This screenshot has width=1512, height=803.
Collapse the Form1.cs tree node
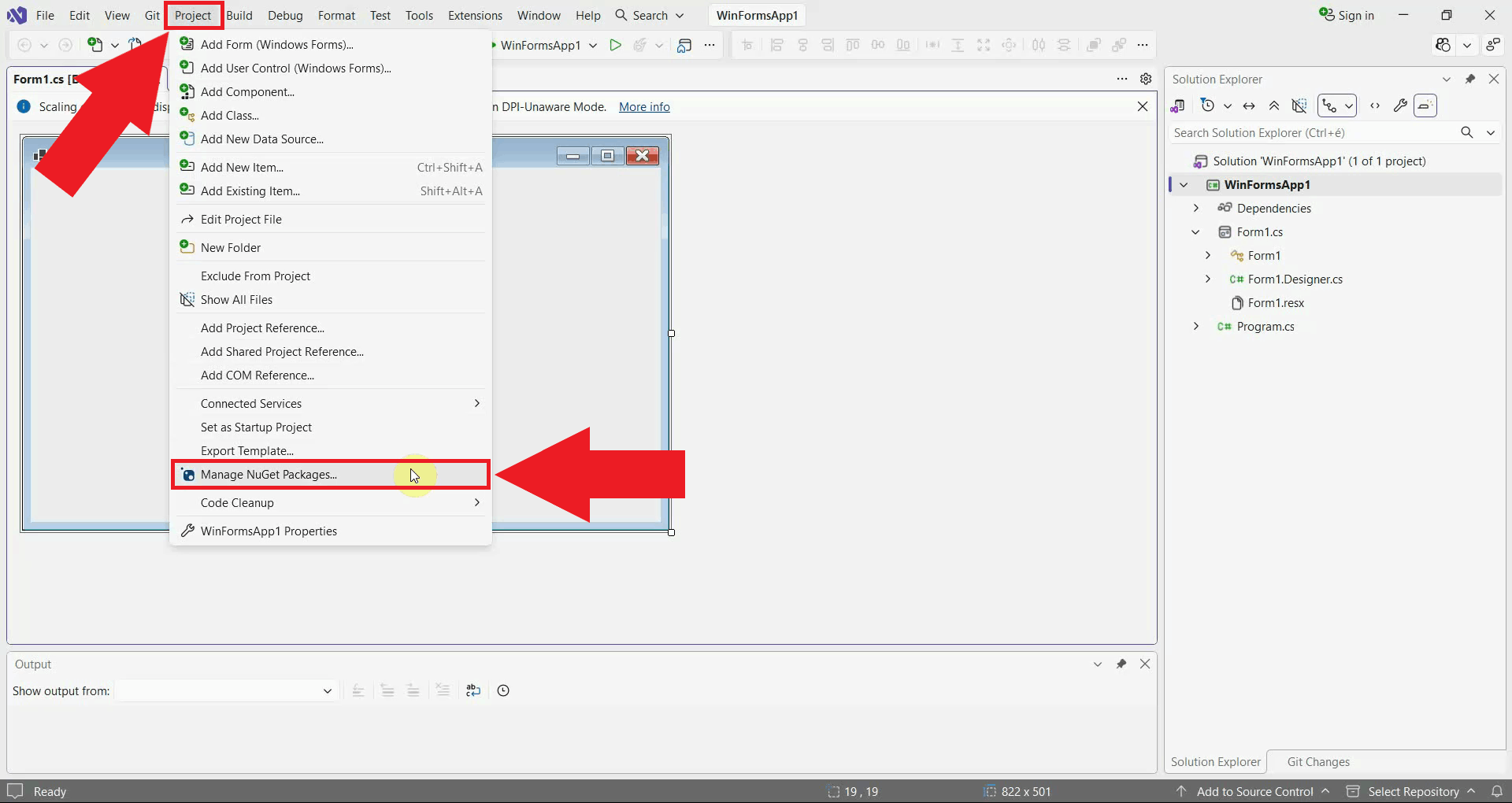coord(1196,231)
